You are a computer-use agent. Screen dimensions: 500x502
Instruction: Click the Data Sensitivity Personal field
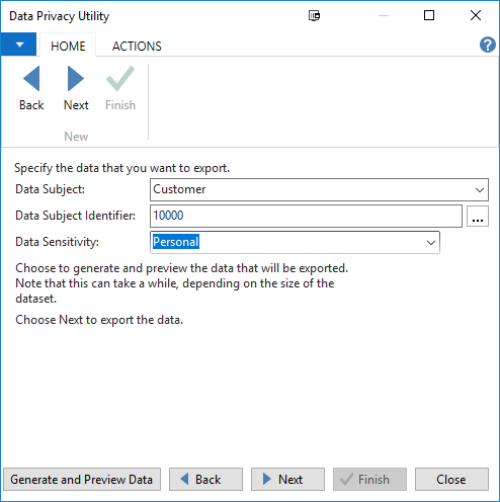pos(295,242)
